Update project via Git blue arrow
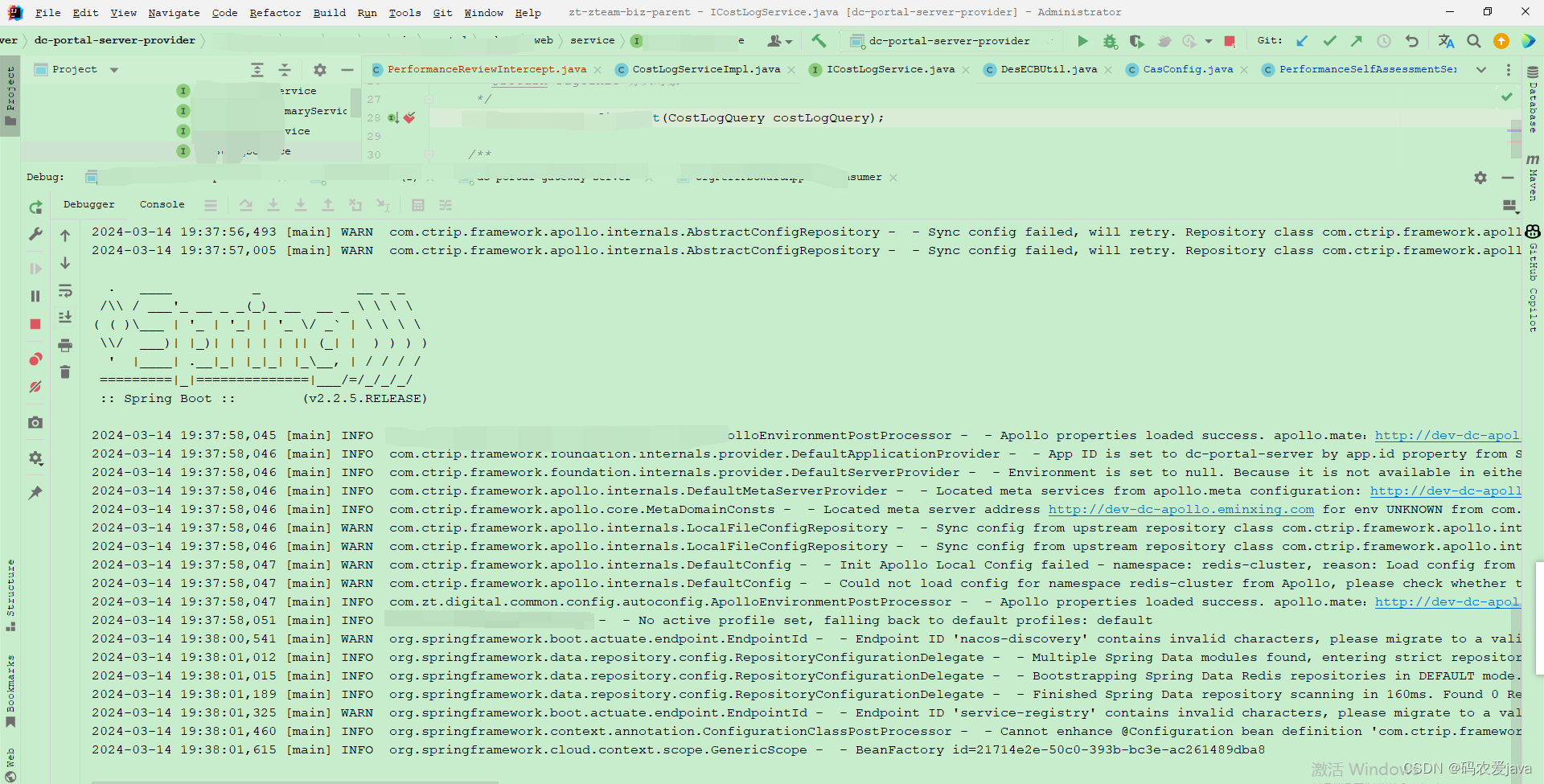 click(x=1303, y=40)
